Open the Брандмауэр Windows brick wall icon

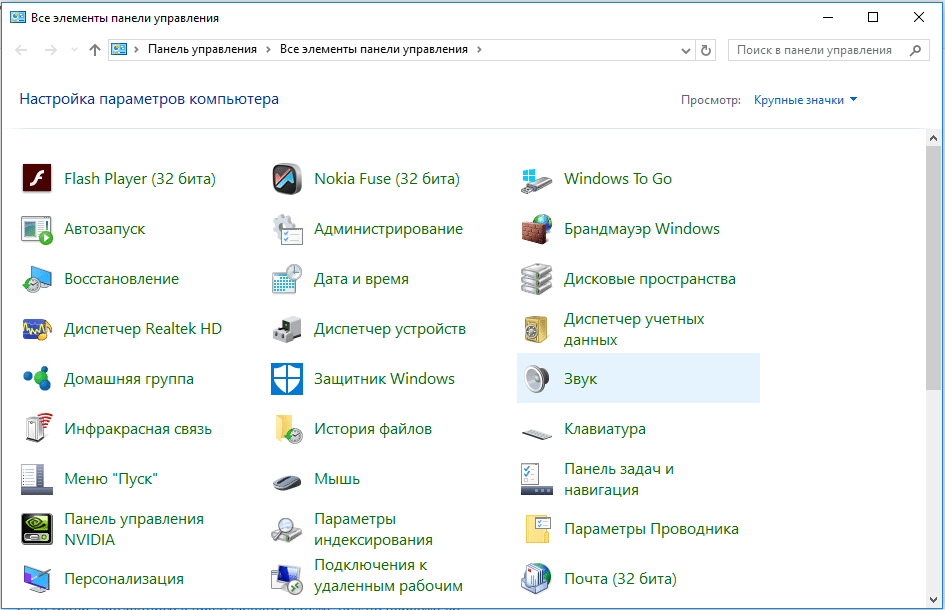[x=536, y=229]
